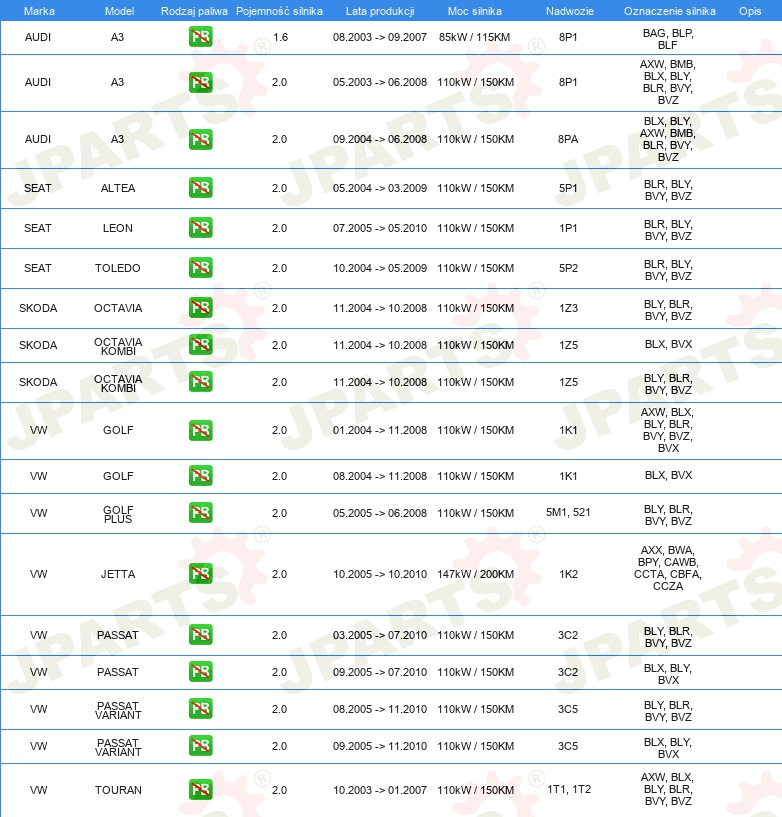Select the 8PA body code cell
782x817 pixels.
click(x=568, y=139)
